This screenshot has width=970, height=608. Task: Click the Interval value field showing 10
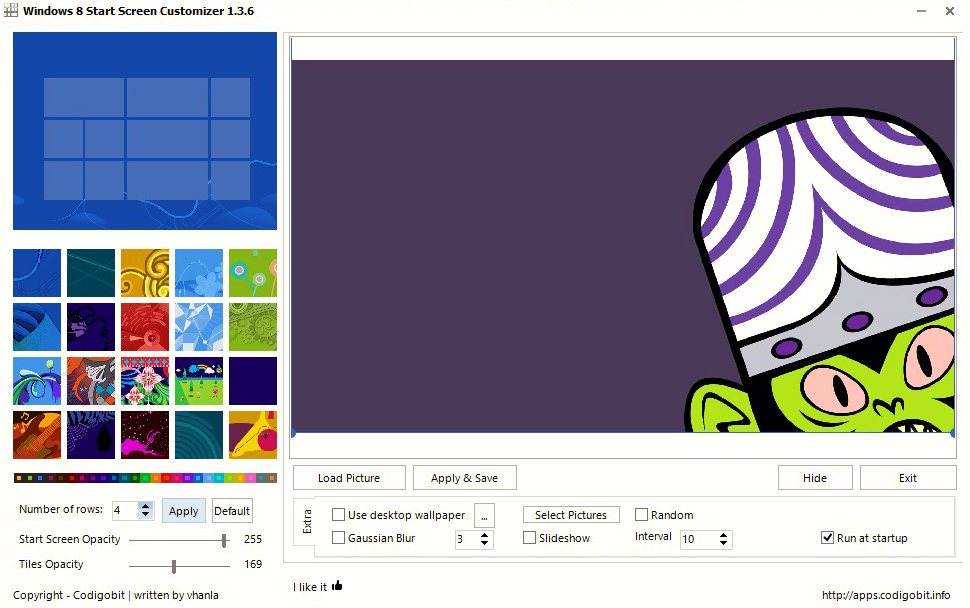click(698, 539)
